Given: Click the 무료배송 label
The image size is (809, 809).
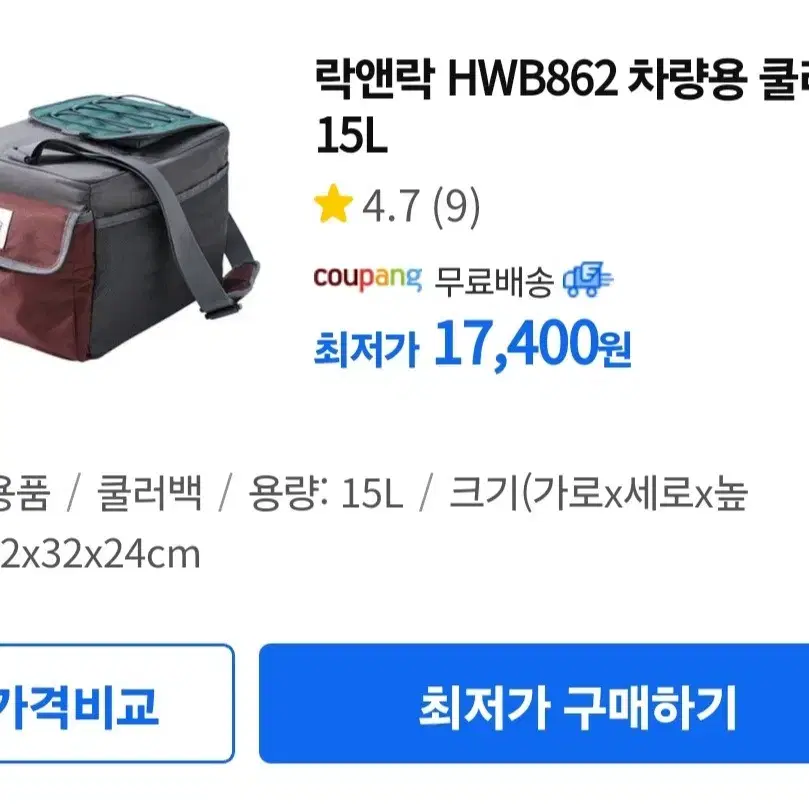Looking at the screenshot, I should click(494, 282).
